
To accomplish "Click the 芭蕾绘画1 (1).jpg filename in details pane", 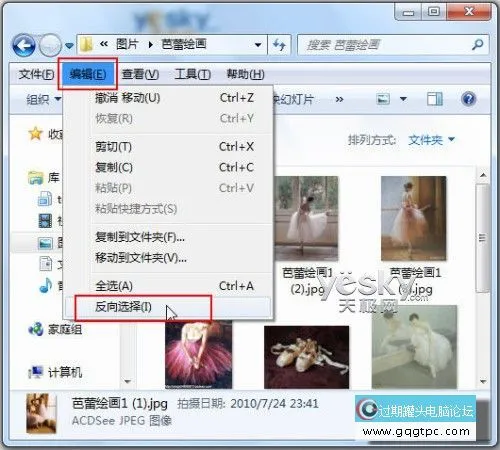I will coord(120,404).
